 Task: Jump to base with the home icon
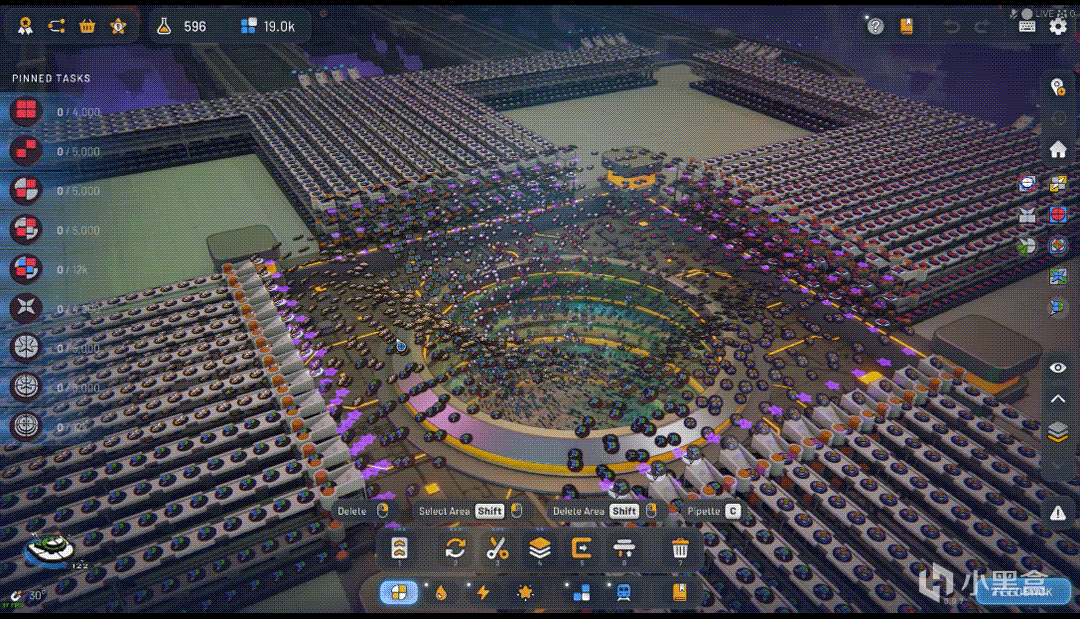tap(1058, 149)
